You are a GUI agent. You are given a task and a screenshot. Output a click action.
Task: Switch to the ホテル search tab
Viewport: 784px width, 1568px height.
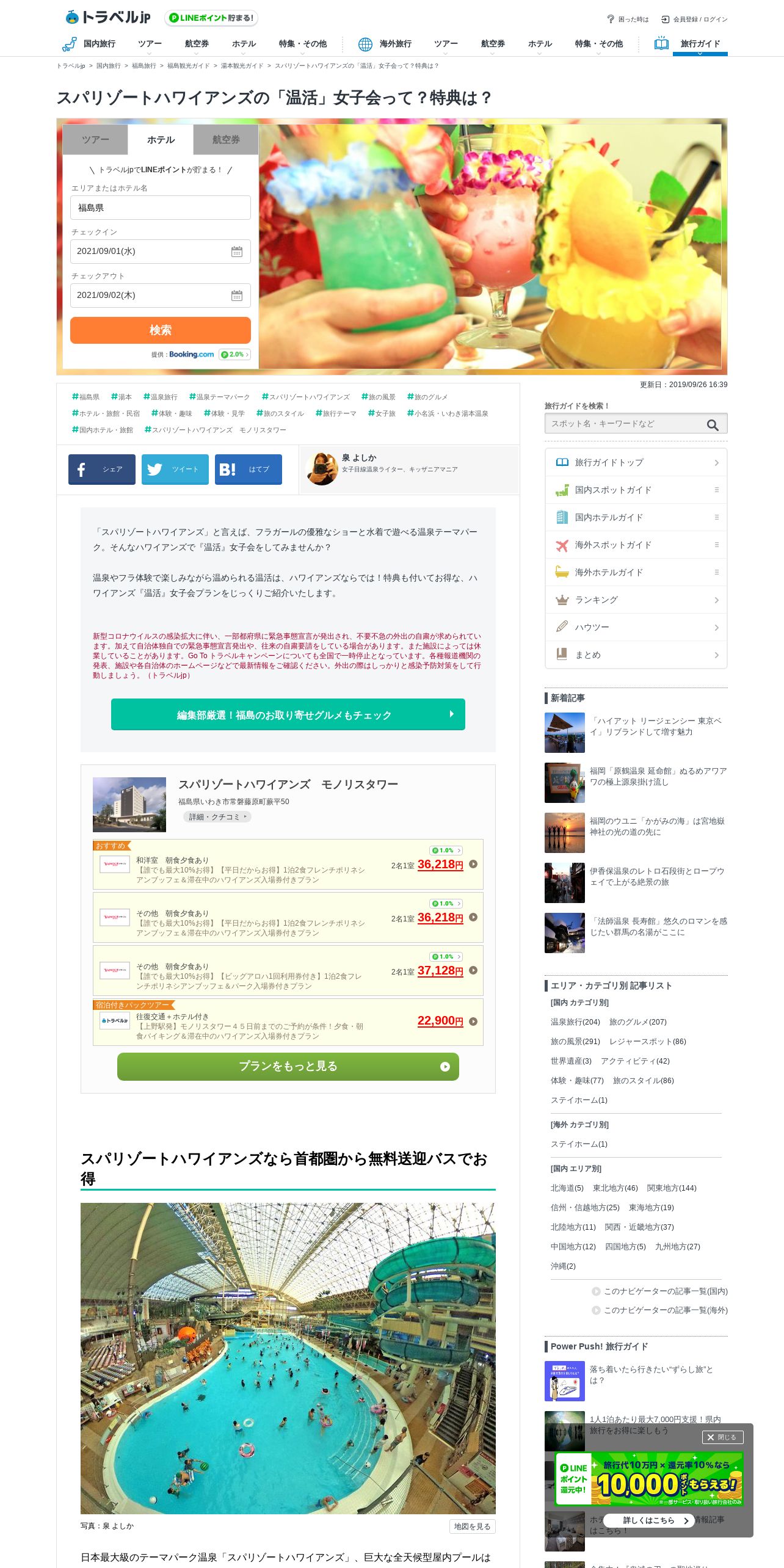161,140
